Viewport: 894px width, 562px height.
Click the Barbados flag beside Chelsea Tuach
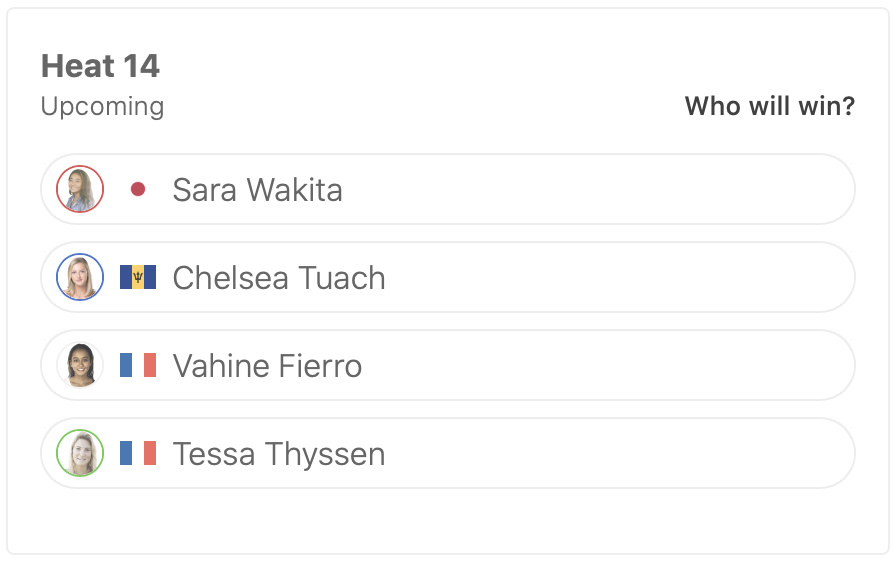[x=138, y=277]
